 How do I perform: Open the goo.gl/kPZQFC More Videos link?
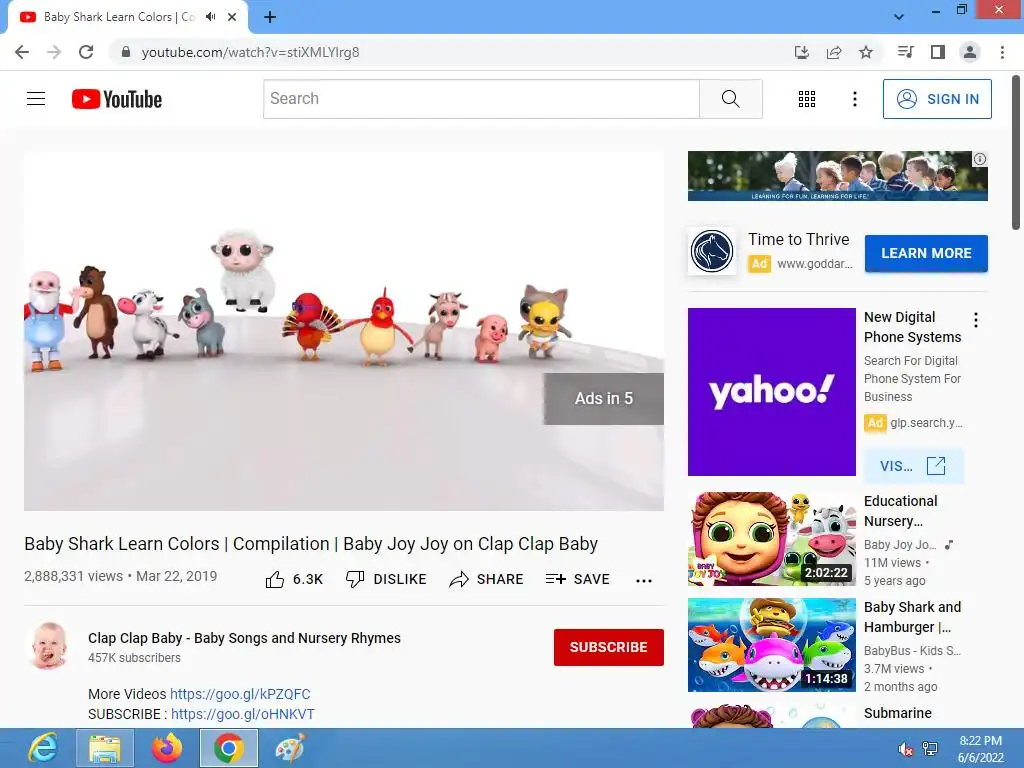coord(240,694)
